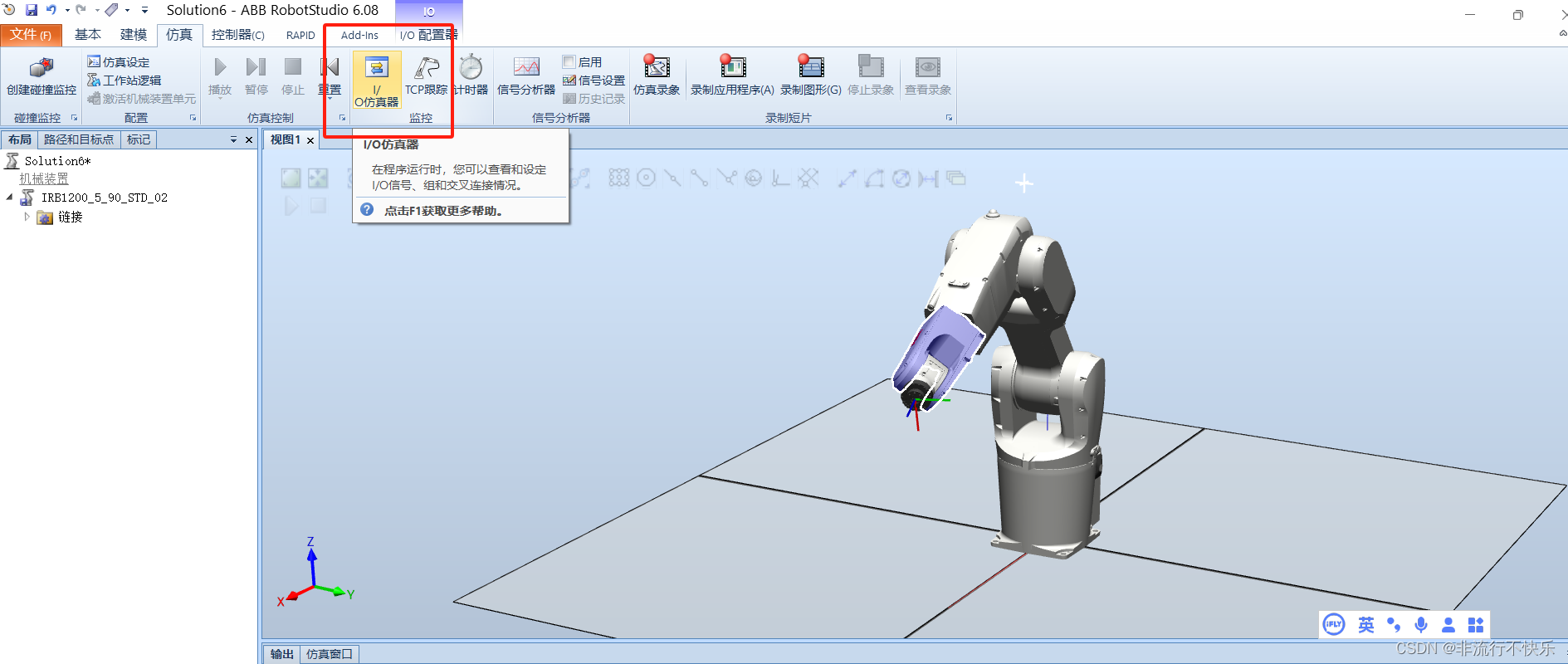Click the point-to-point measure tool
Screen dimensions: 1568x664
(x=847, y=178)
